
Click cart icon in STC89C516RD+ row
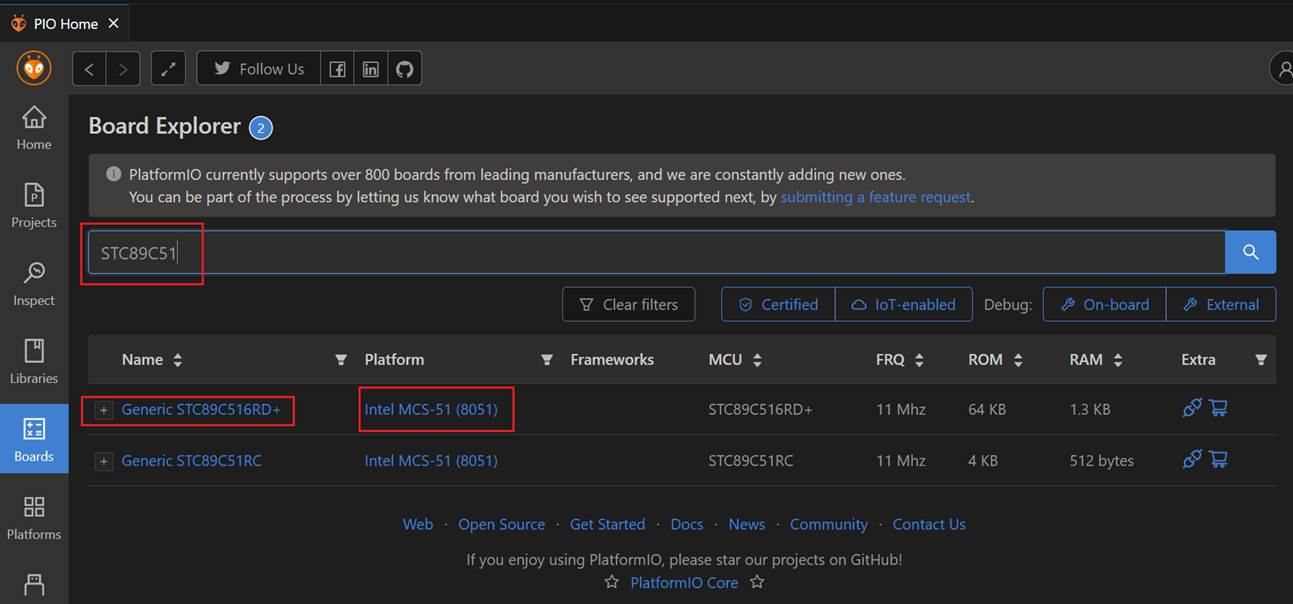click(x=1218, y=408)
